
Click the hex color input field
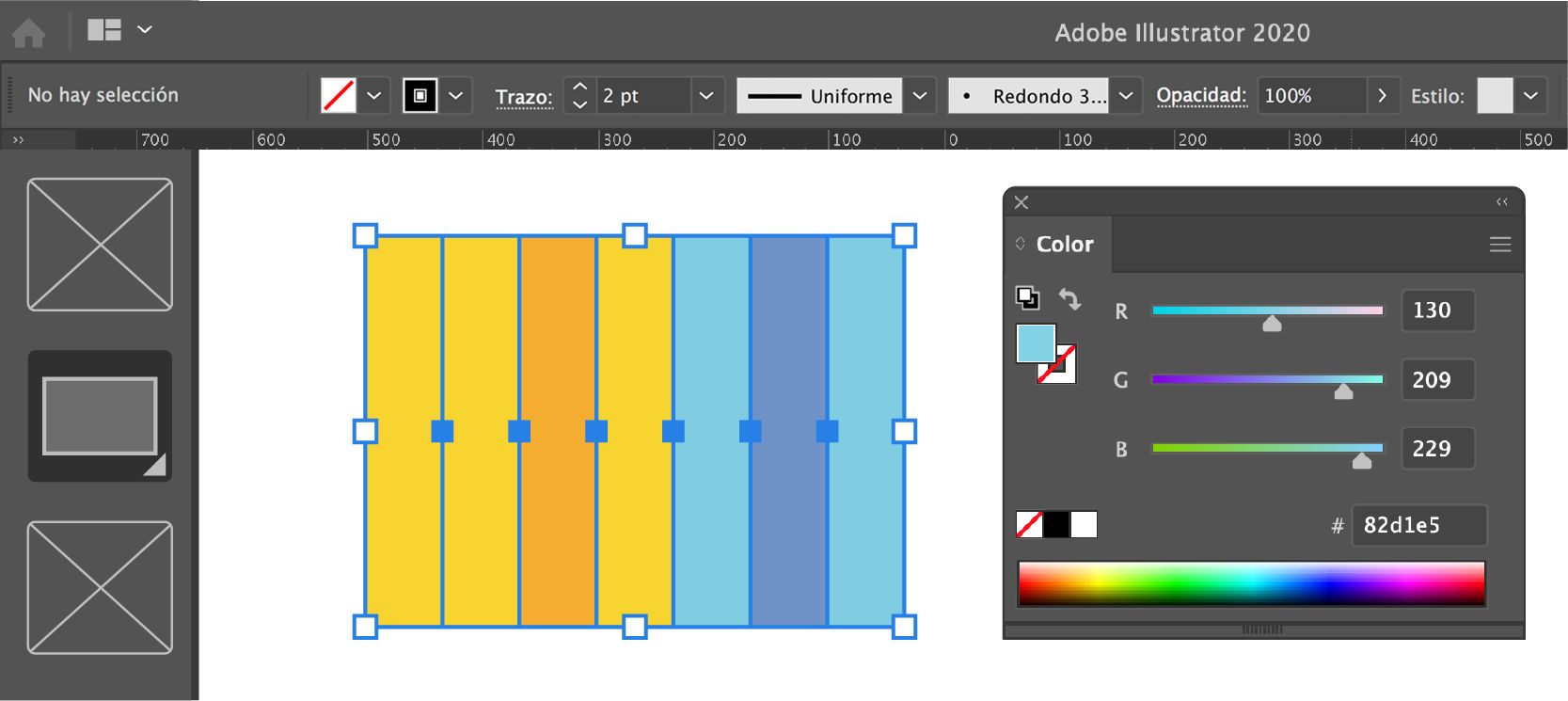tap(1418, 525)
